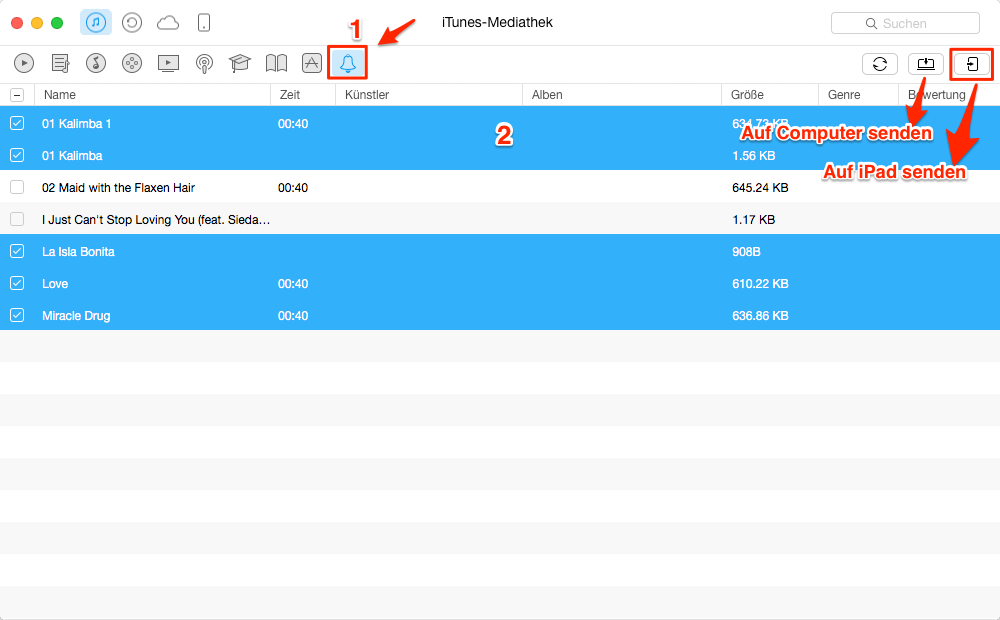Click the iTunes-Mediathek window title
Image resolution: width=1000 pixels, height=620 pixels.
click(x=497, y=22)
